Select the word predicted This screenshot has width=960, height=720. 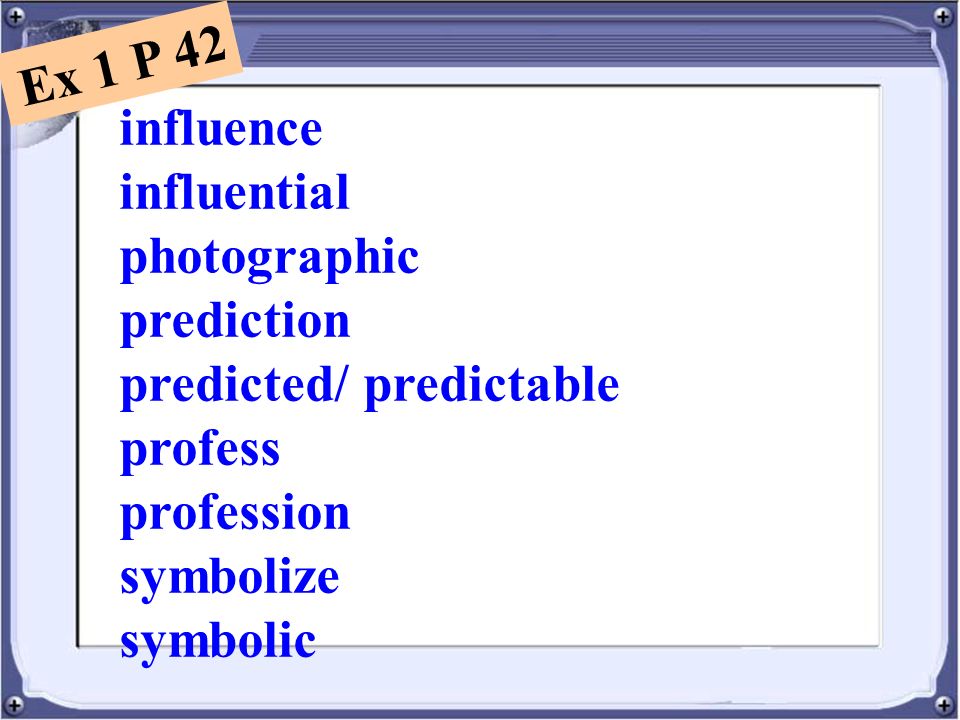227,386
